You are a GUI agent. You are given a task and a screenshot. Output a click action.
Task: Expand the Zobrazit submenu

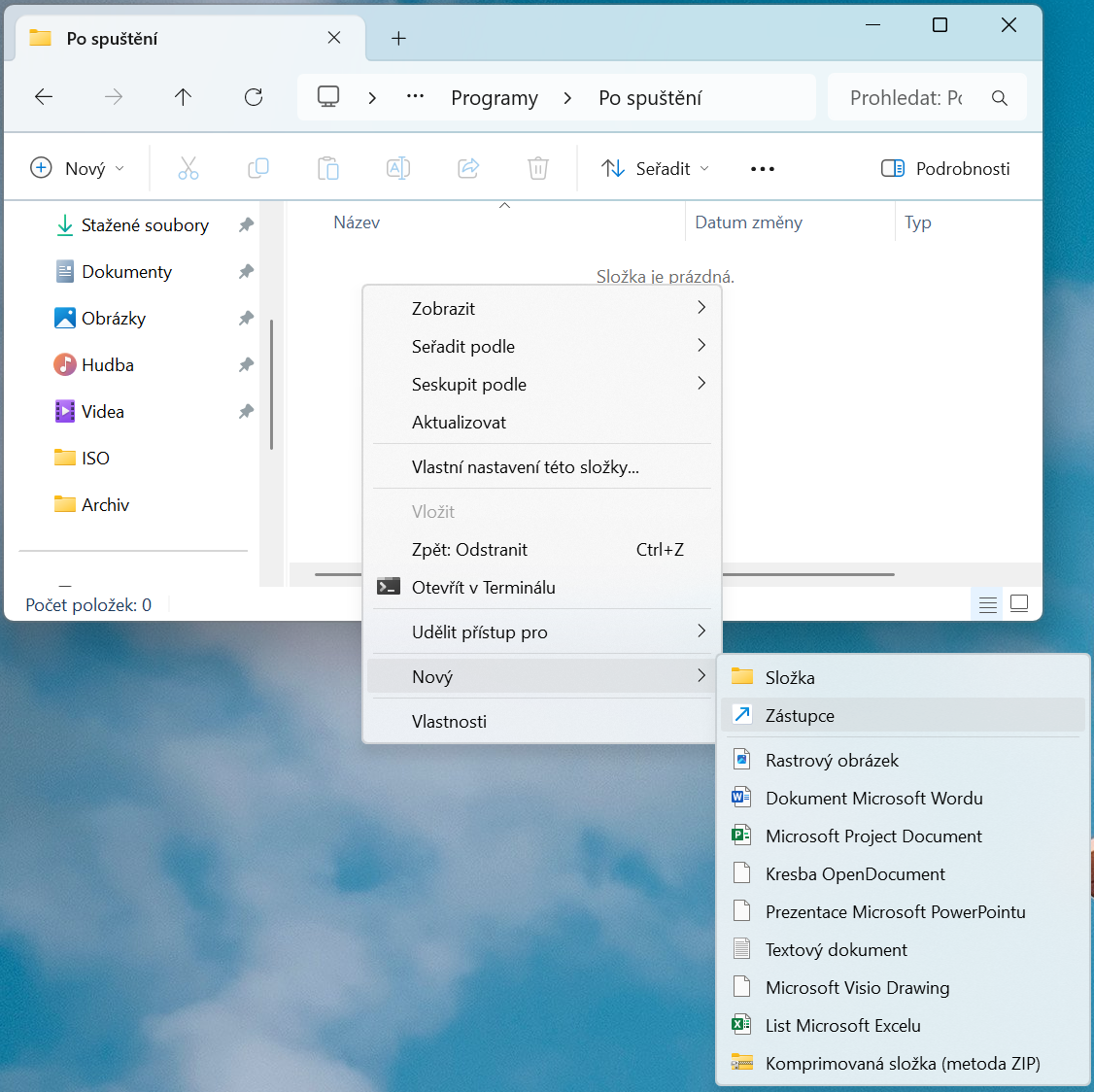[x=542, y=308]
